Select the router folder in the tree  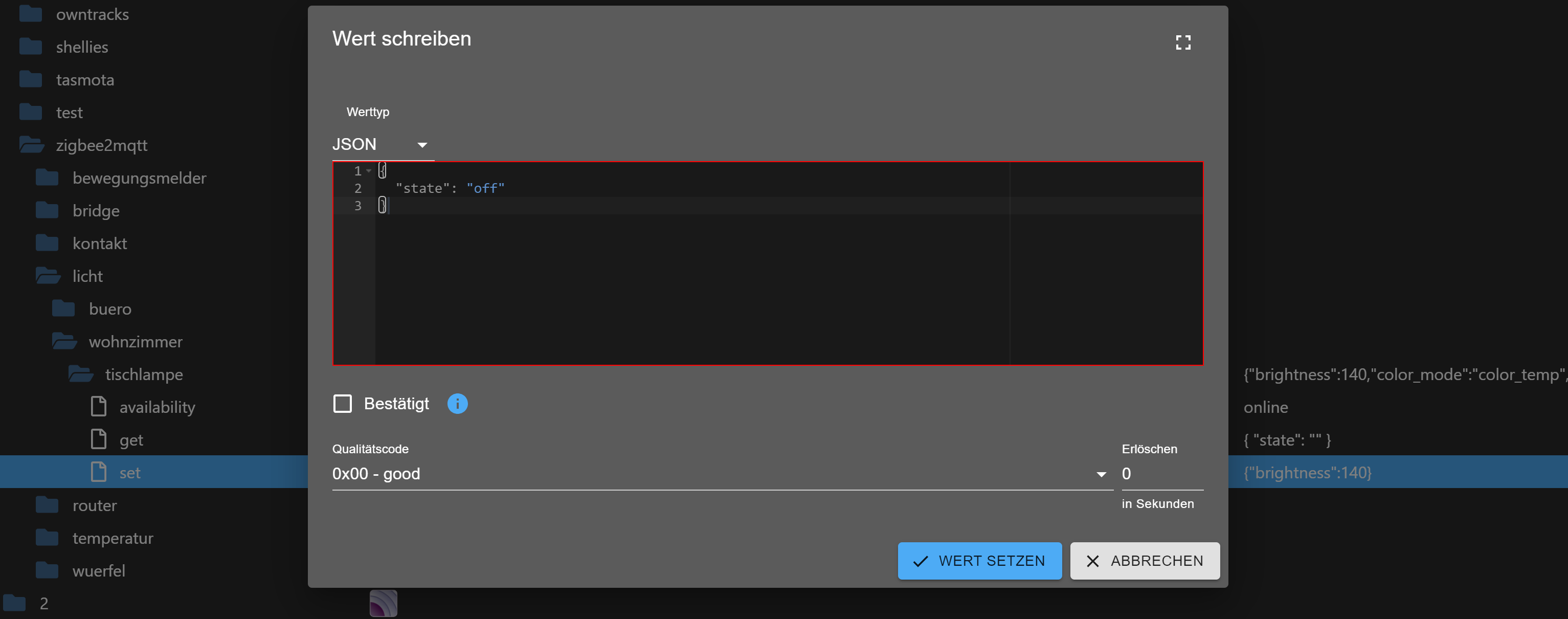point(94,506)
